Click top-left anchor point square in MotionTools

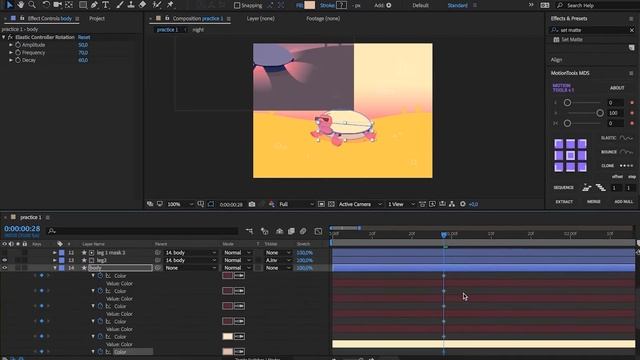(x=559, y=144)
